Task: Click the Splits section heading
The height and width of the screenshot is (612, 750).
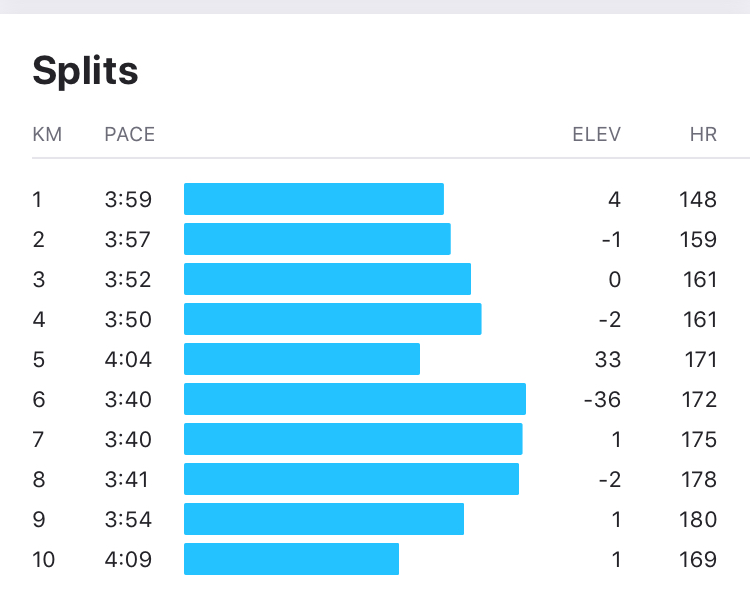Action: [x=85, y=71]
